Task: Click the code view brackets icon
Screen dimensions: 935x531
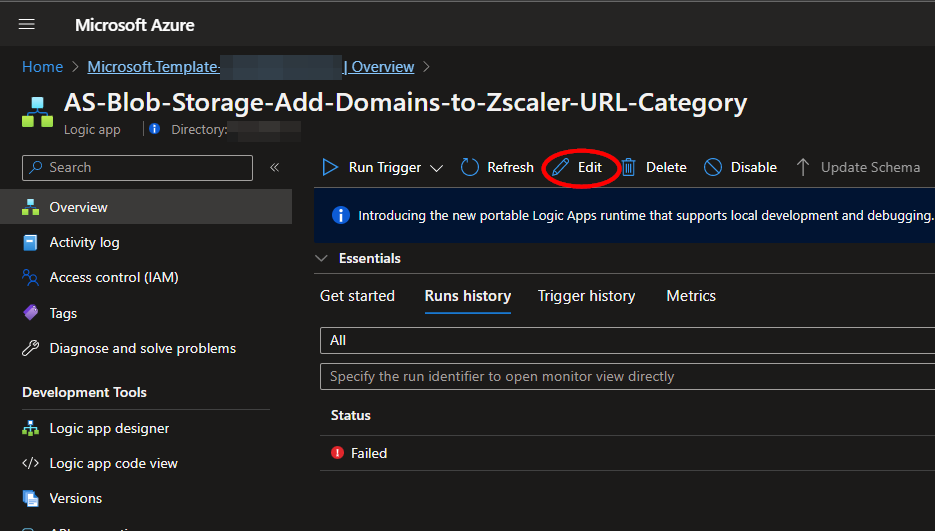Action: 30,463
